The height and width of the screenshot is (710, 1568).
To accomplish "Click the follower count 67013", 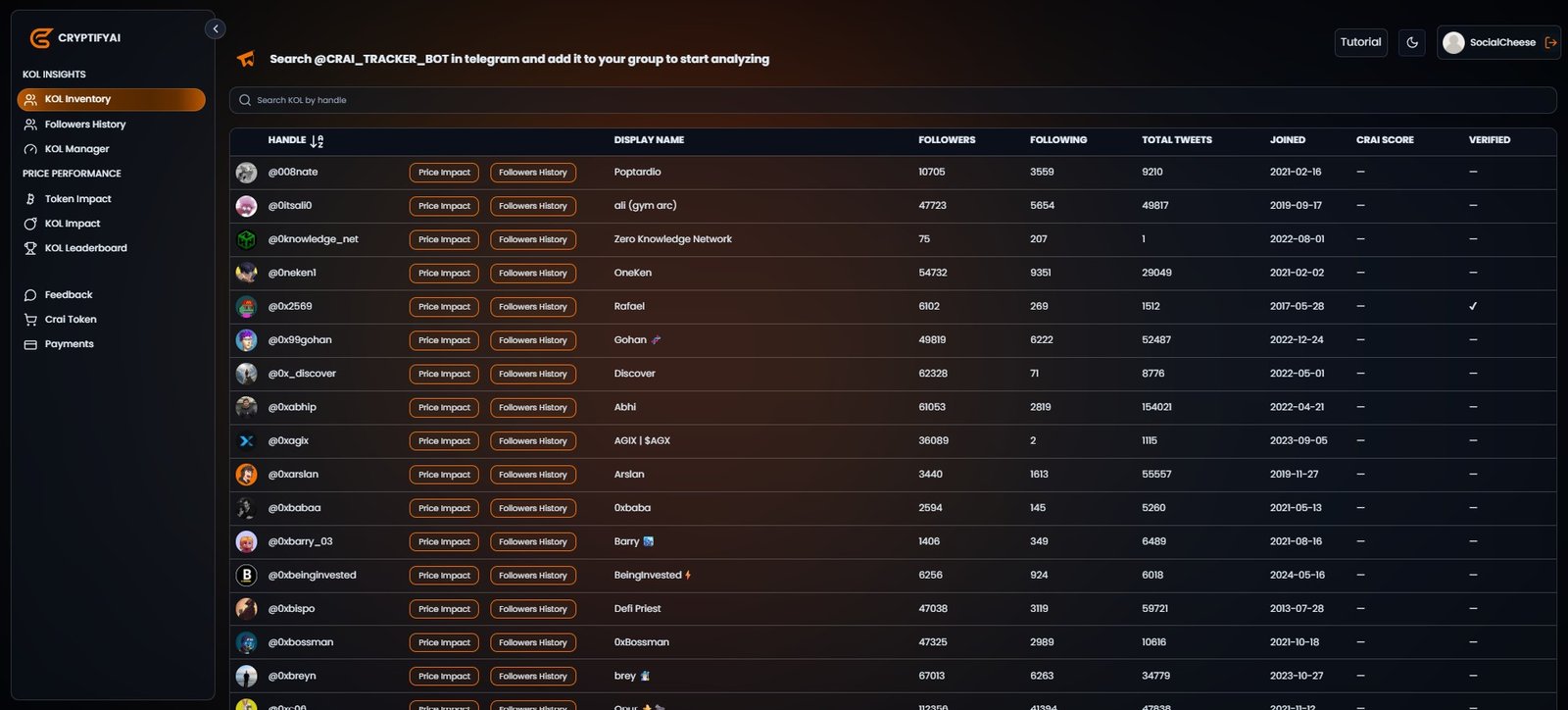I will pyautogui.click(x=932, y=676).
